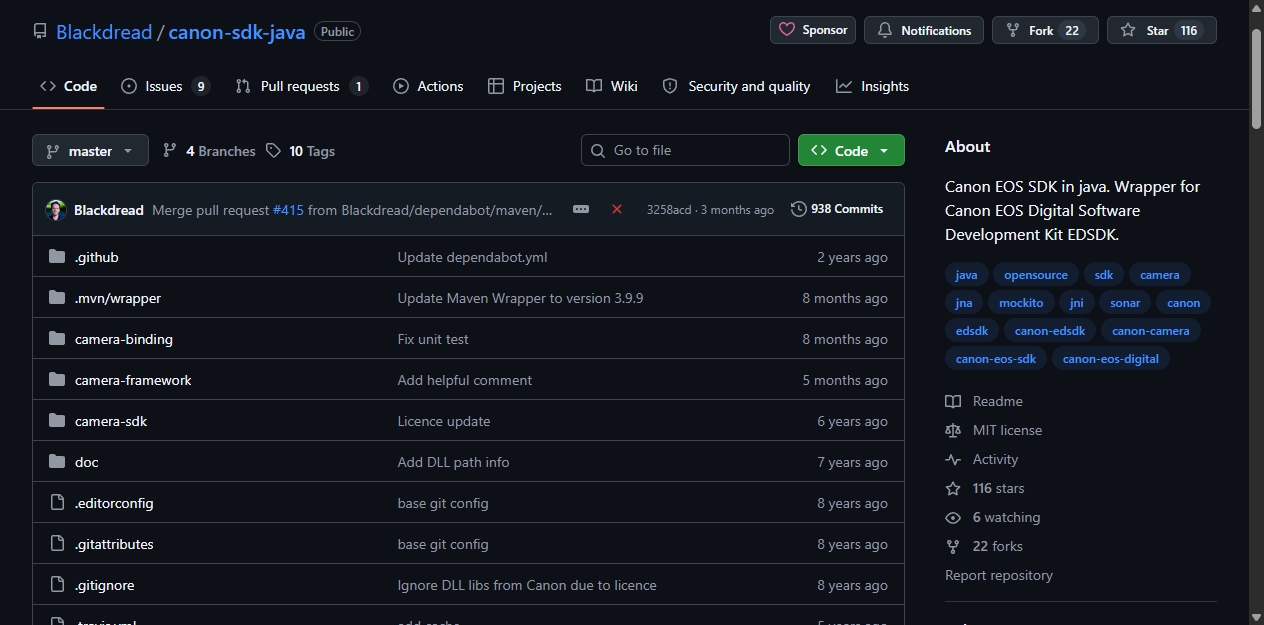Open the canon-sdk-java repository link

pyautogui.click(x=237, y=31)
